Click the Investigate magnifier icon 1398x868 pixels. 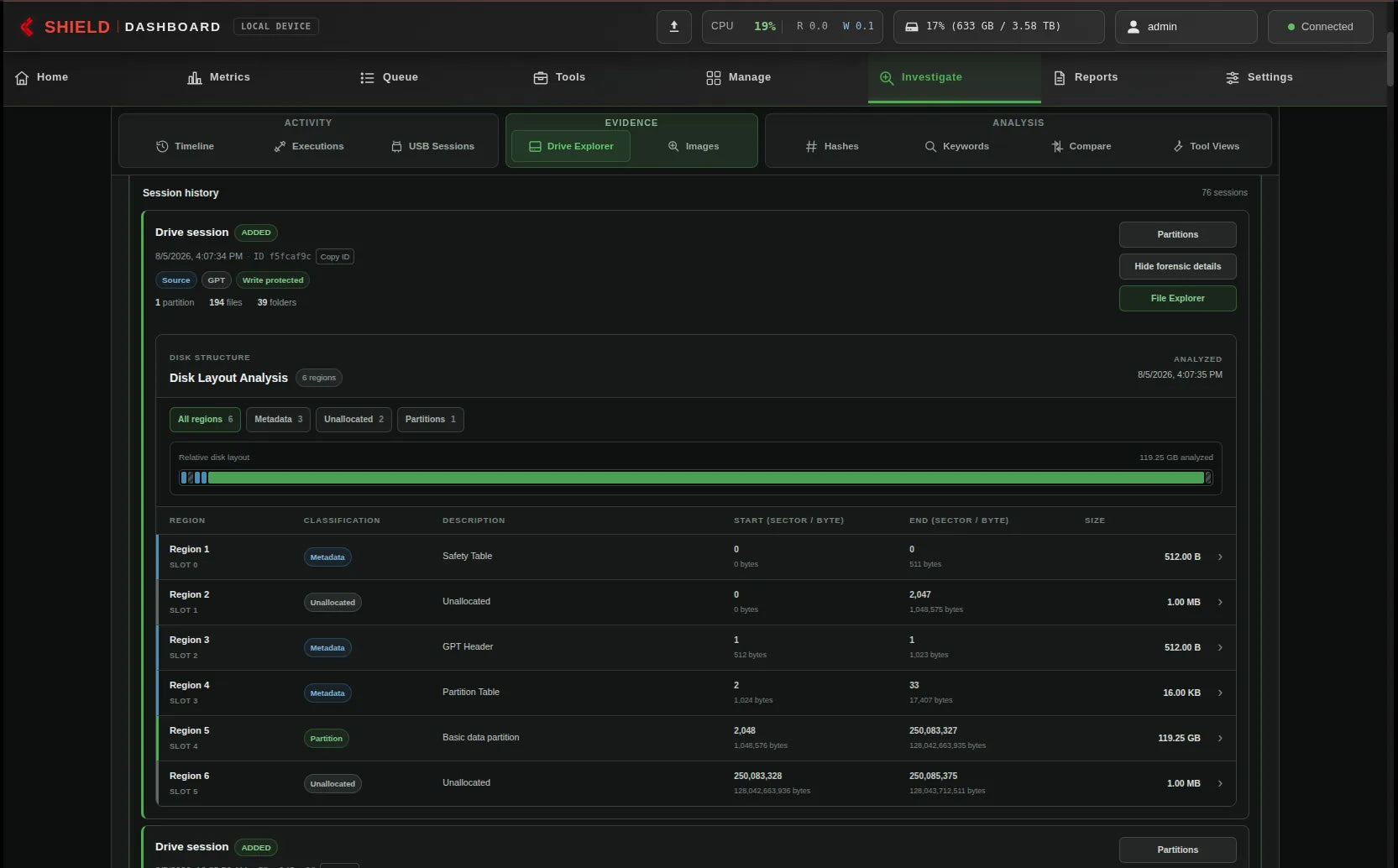point(887,77)
